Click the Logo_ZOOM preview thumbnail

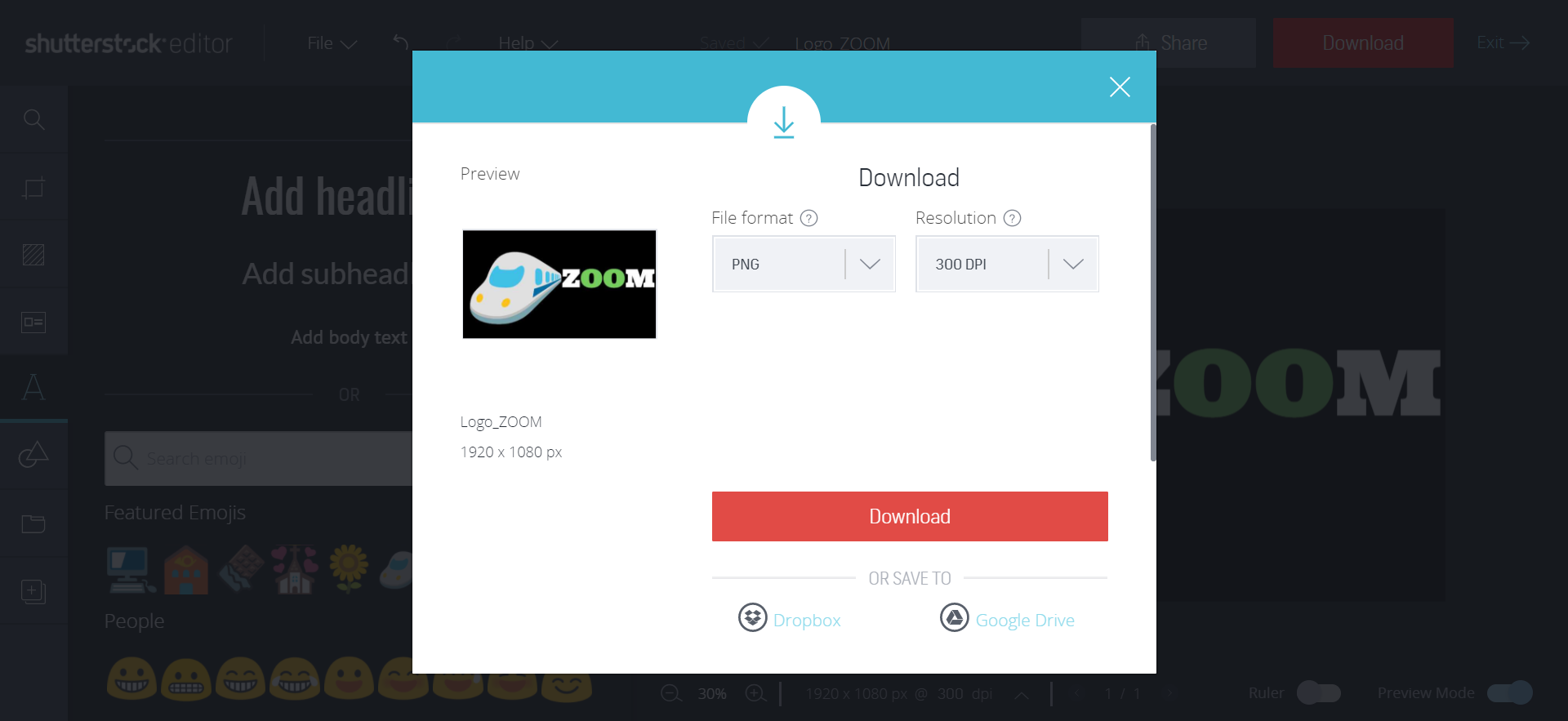coord(559,284)
